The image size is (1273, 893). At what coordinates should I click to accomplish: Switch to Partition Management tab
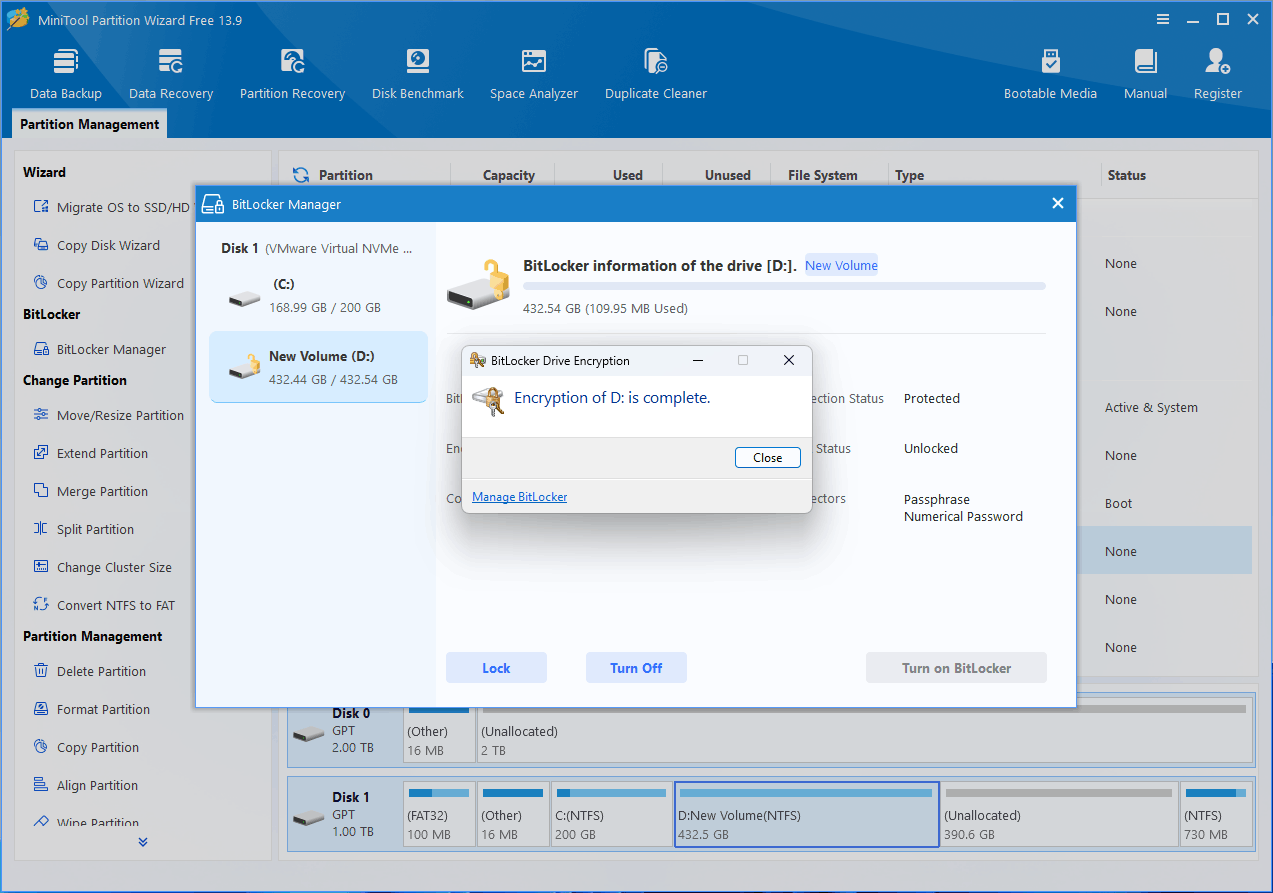[x=89, y=124]
